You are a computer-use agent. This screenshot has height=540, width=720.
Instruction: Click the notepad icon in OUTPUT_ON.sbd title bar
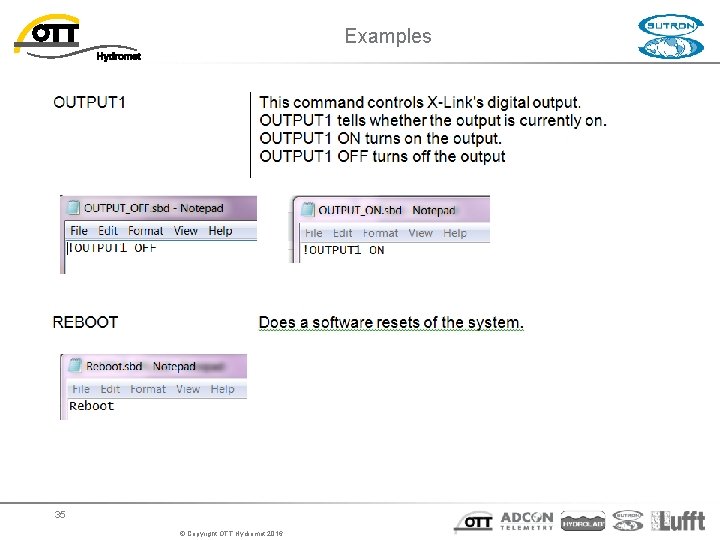coord(307,210)
